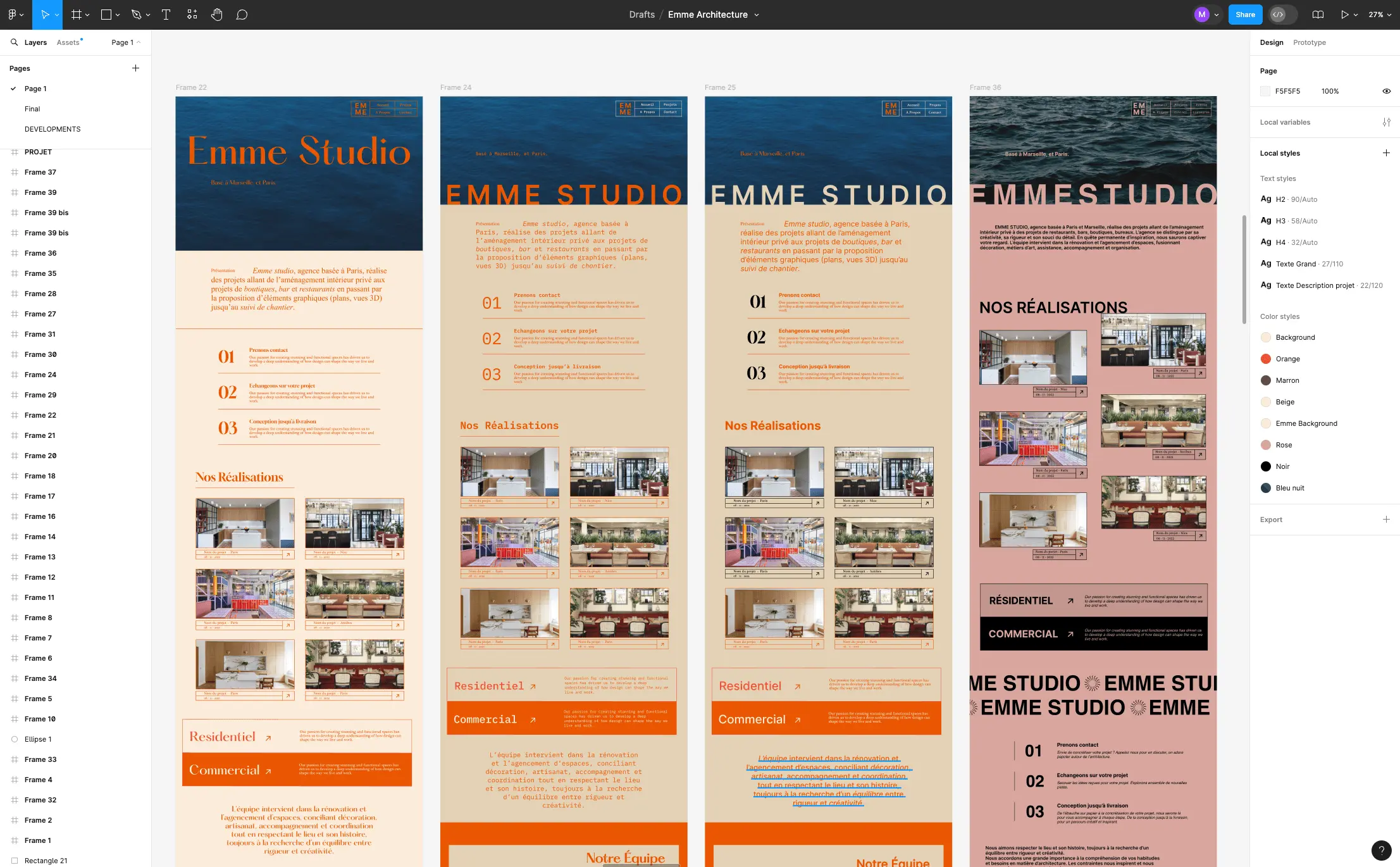1400x867 pixels.
Task: Click the Drafts breadcrumb link
Action: click(641, 15)
